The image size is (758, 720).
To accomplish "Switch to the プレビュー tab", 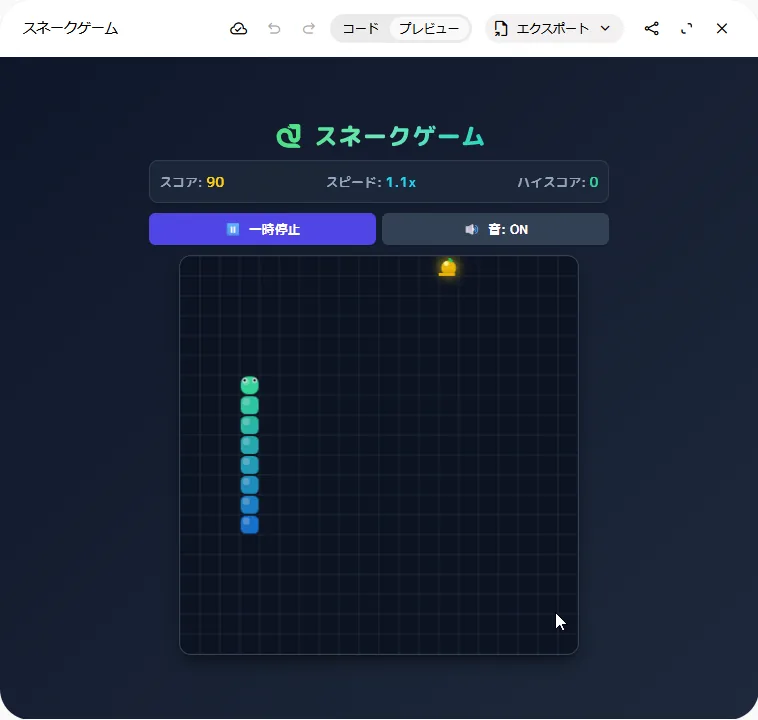I will [429, 29].
